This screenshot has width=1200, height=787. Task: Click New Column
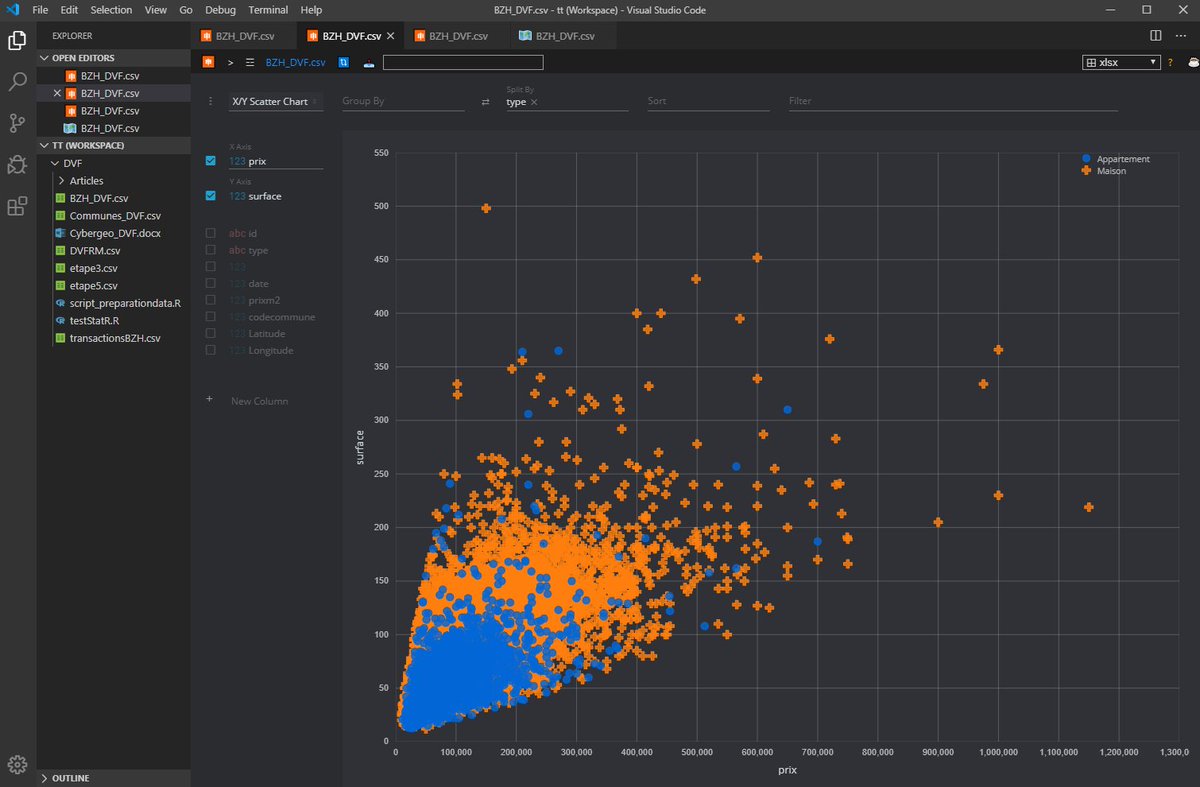(259, 401)
